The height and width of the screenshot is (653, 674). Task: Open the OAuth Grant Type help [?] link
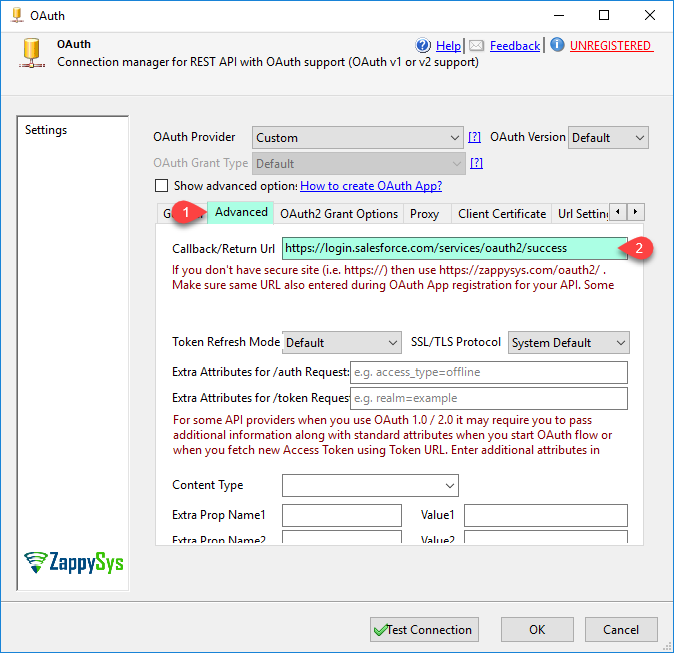point(476,163)
